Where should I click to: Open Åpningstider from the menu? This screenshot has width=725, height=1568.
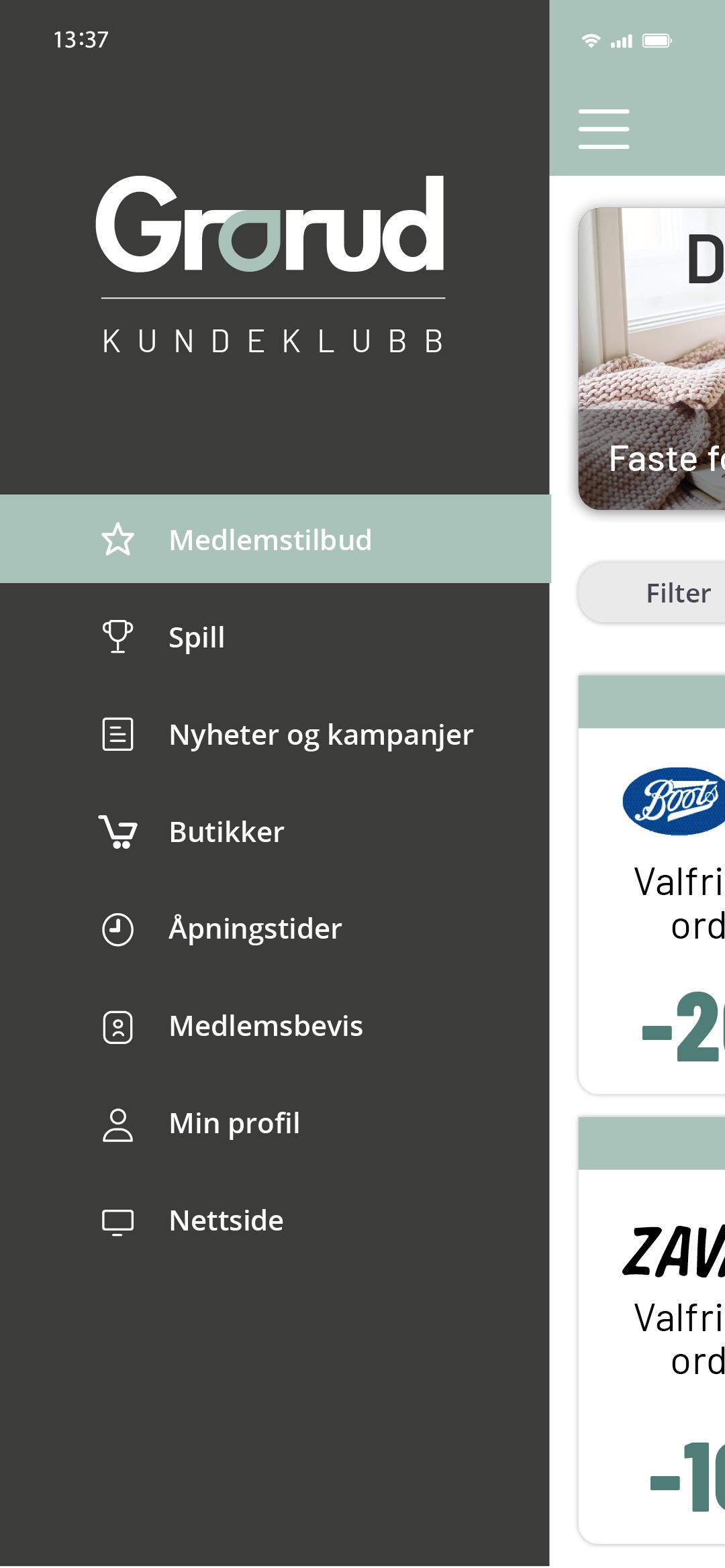coord(255,929)
